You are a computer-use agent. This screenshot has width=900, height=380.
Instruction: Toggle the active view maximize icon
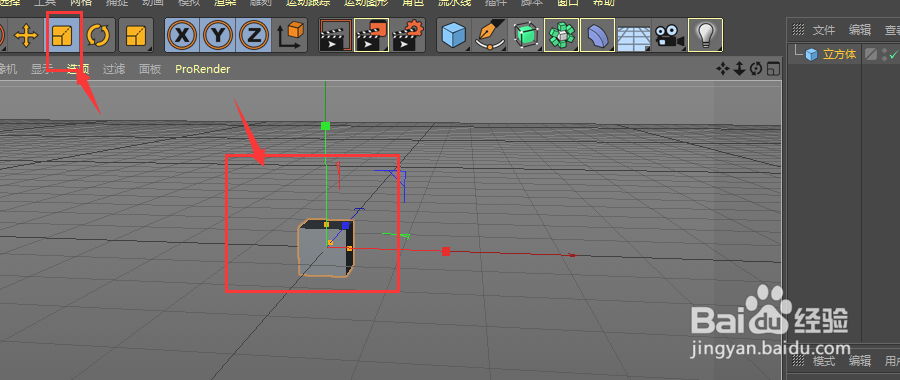point(774,69)
